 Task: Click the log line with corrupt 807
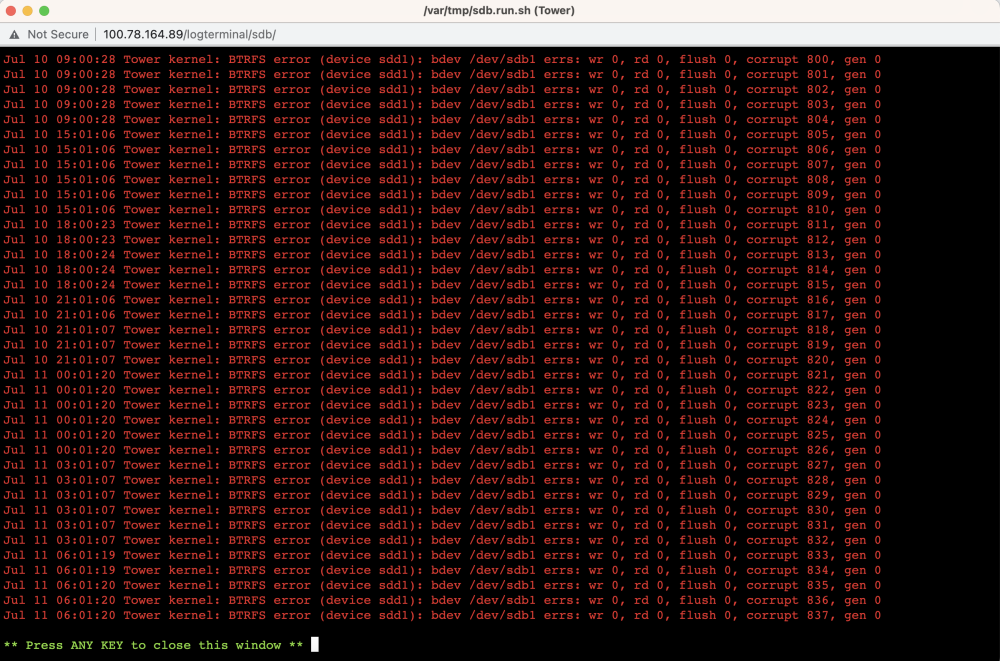pos(442,165)
